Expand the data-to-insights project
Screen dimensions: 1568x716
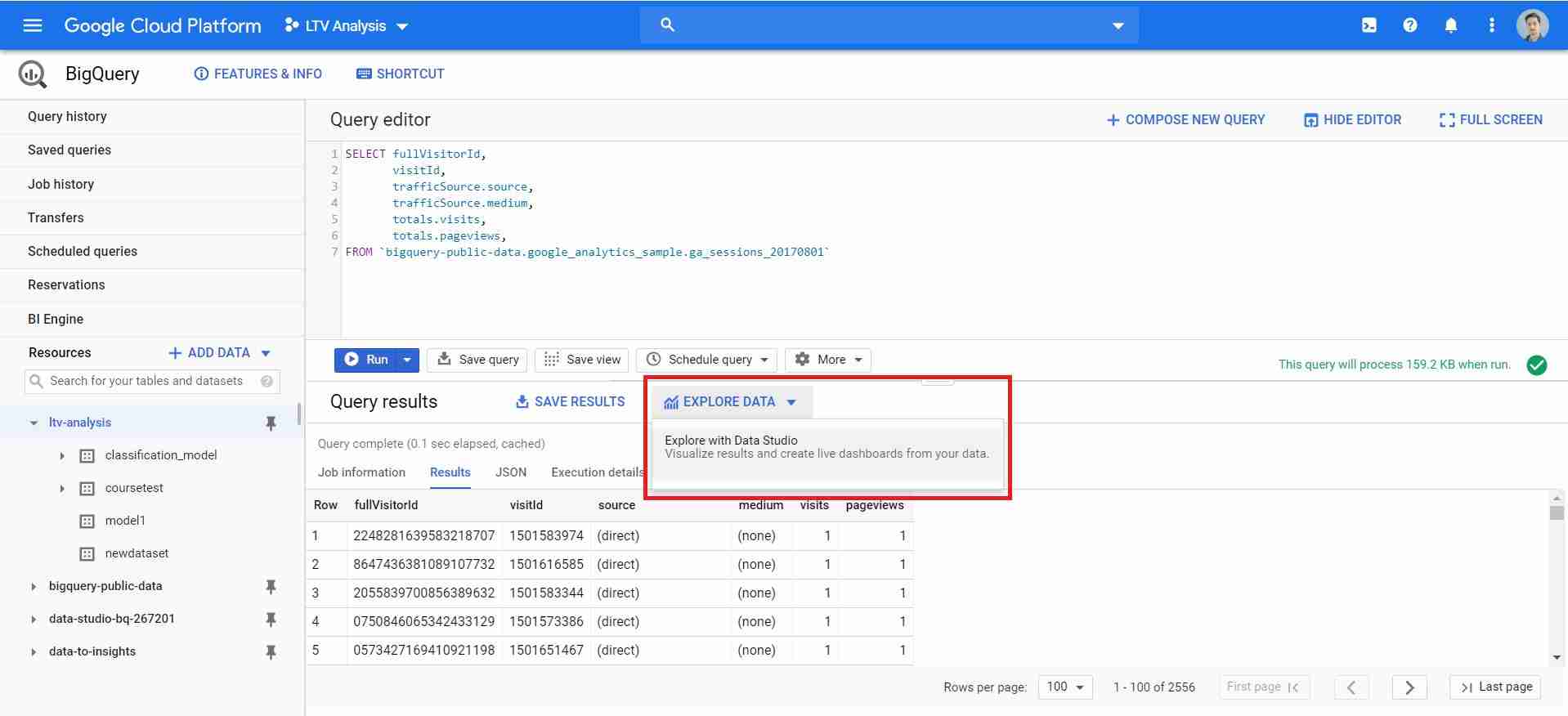point(34,651)
